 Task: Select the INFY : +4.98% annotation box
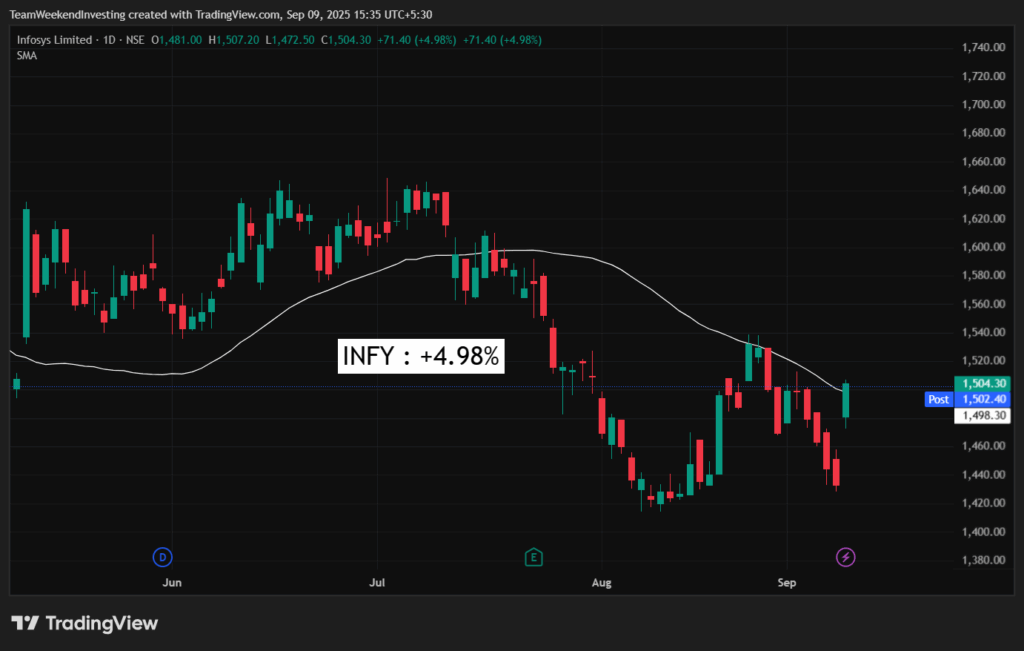point(421,356)
